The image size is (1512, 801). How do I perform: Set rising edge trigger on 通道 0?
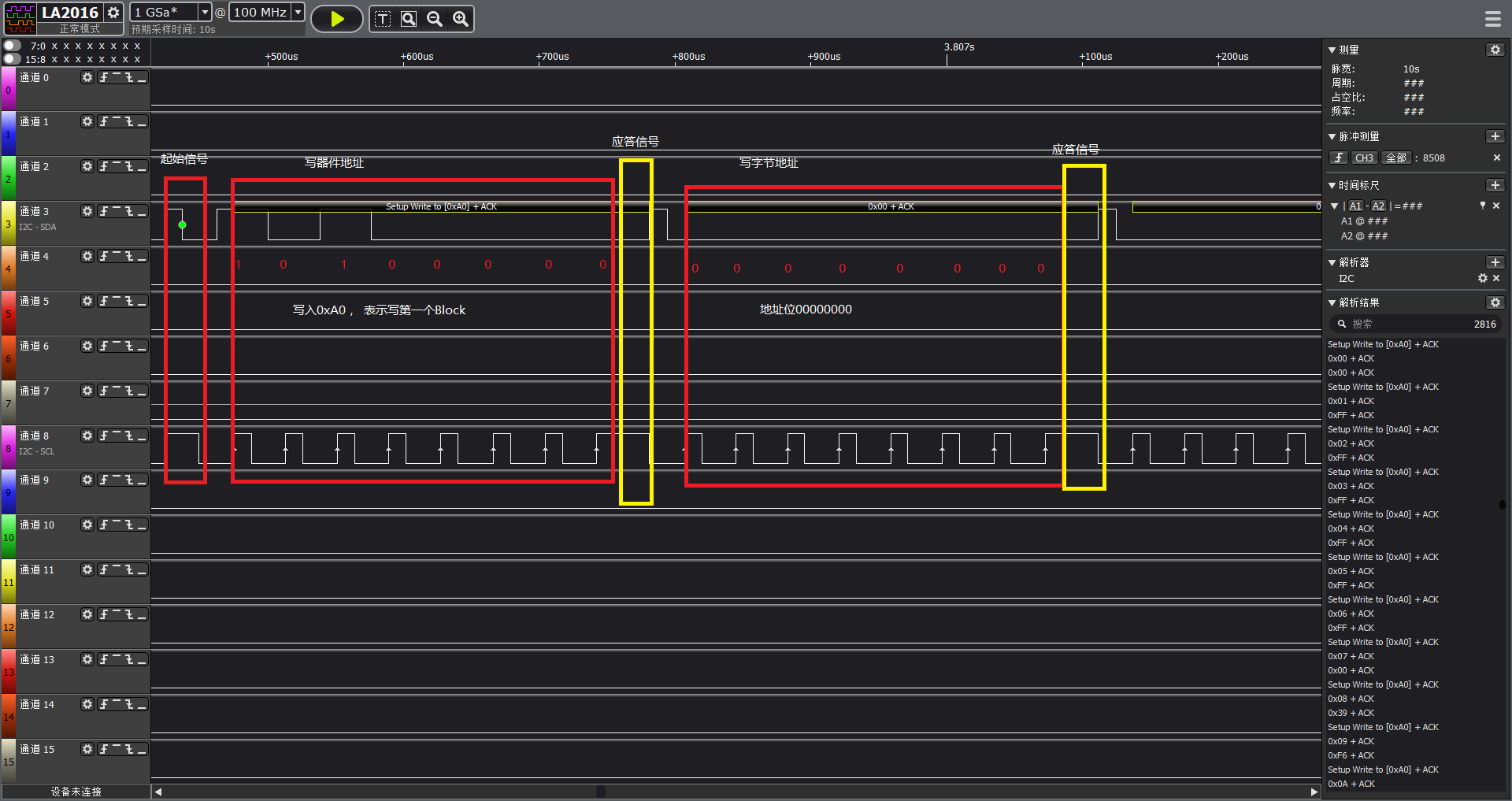tap(103, 77)
